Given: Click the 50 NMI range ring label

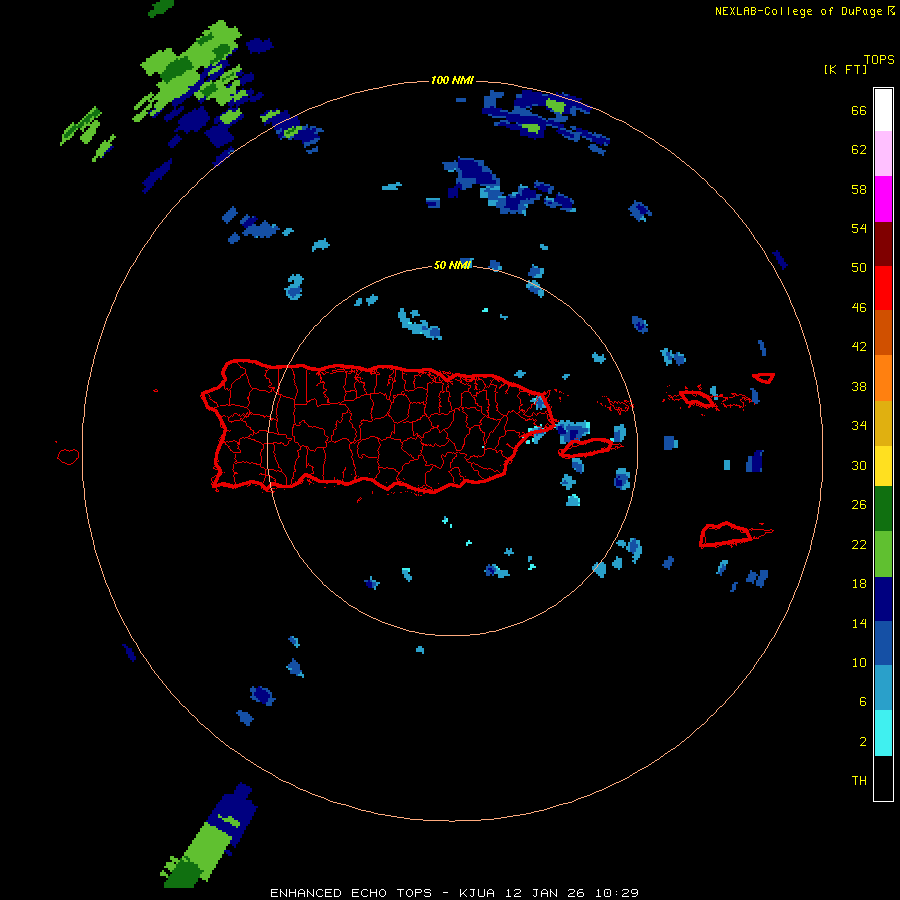Looking at the screenshot, I should point(452,265).
